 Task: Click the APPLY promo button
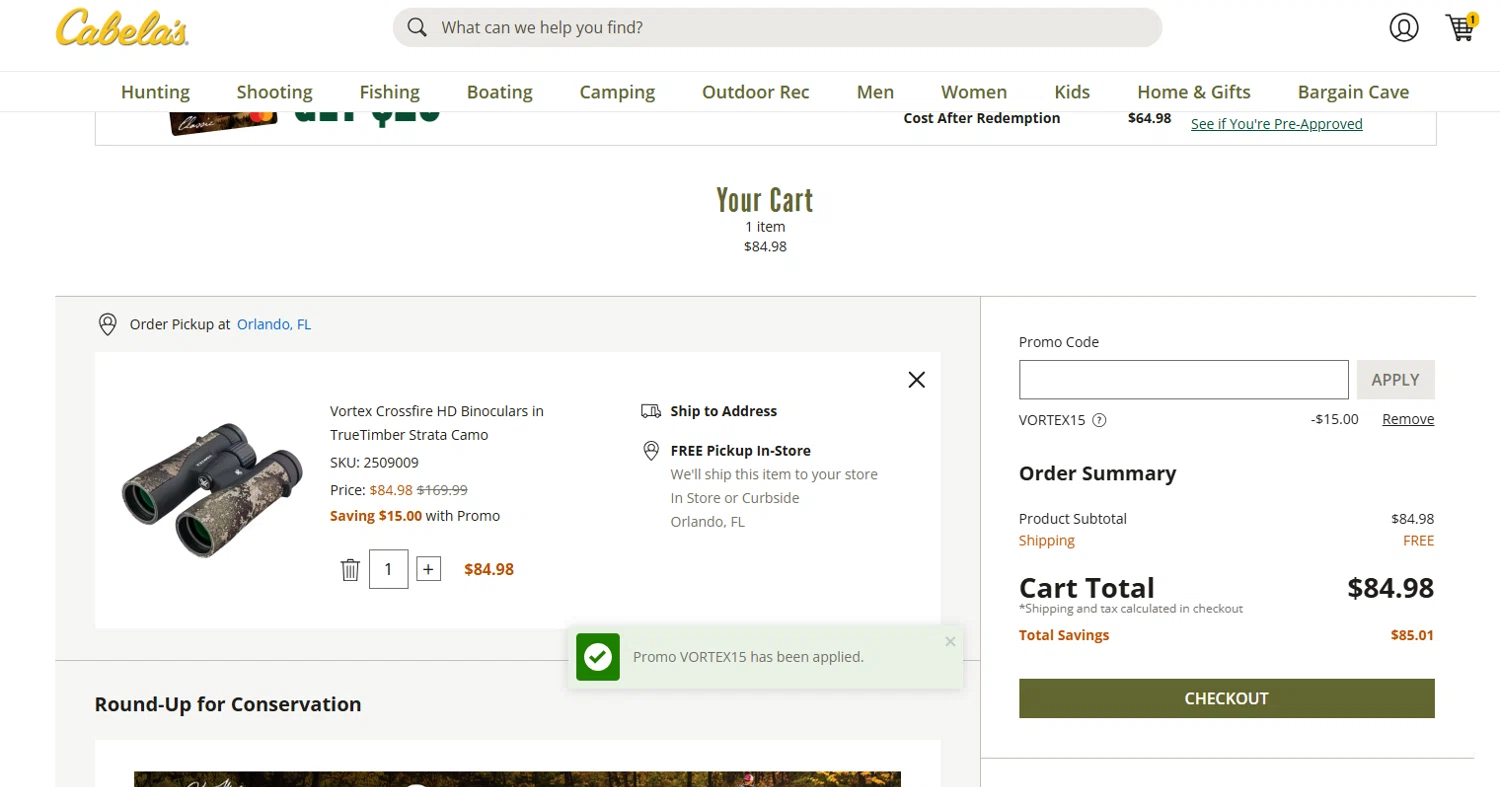click(x=1395, y=380)
